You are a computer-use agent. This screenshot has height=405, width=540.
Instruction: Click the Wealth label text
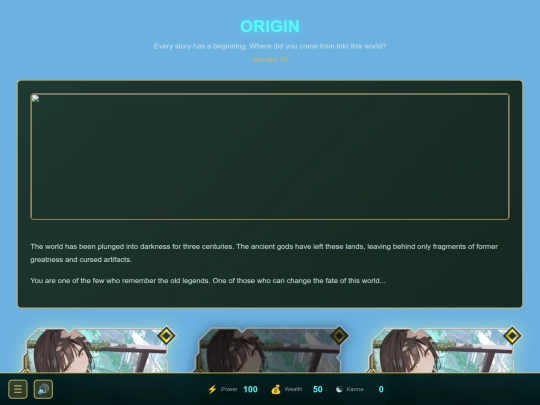point(293,389)
